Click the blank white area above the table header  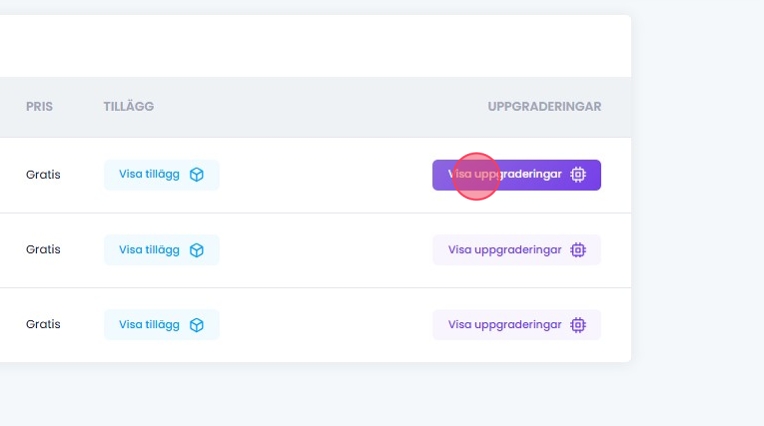300,46
